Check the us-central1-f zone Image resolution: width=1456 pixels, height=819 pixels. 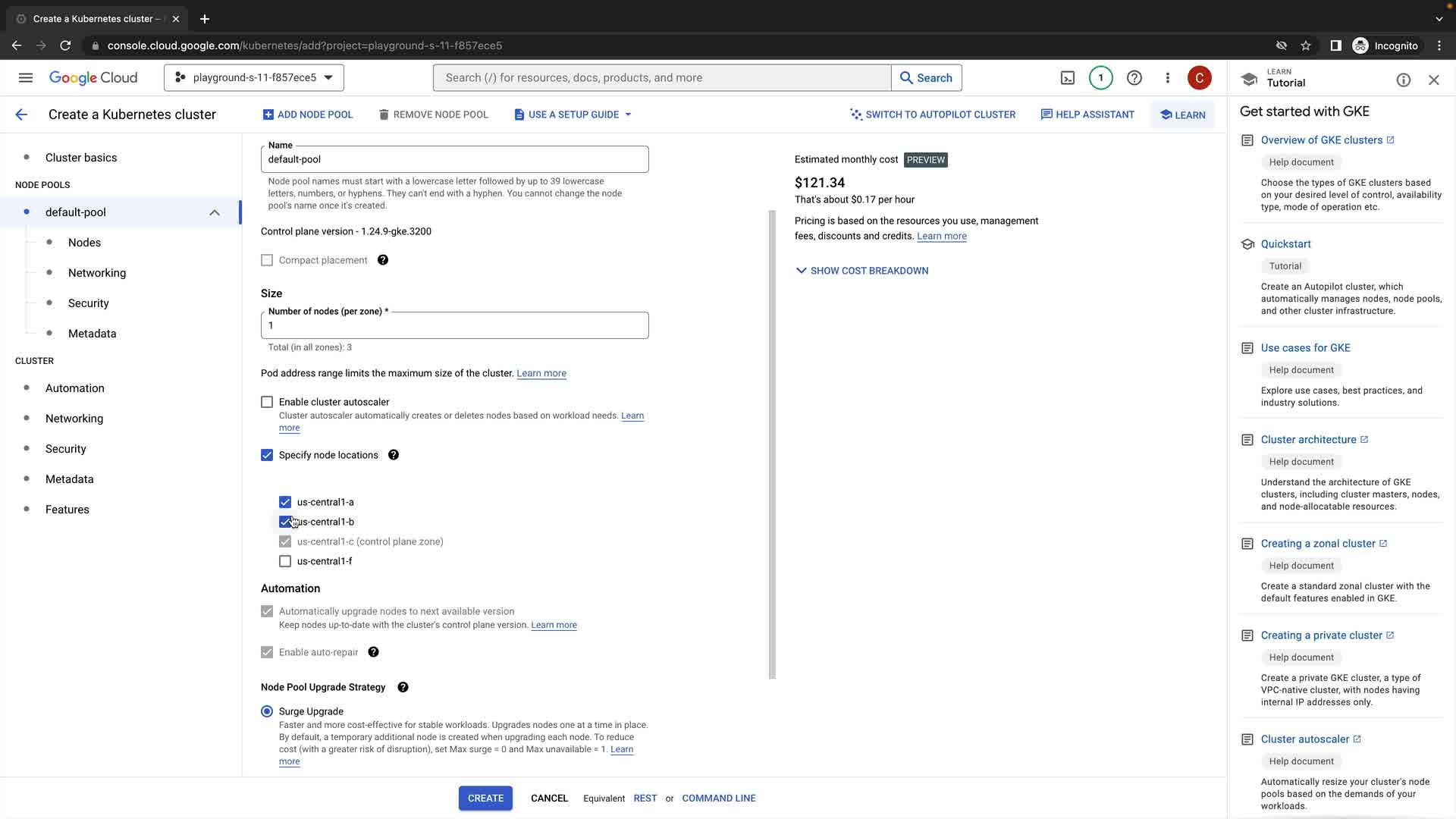(x=285, y=561)
